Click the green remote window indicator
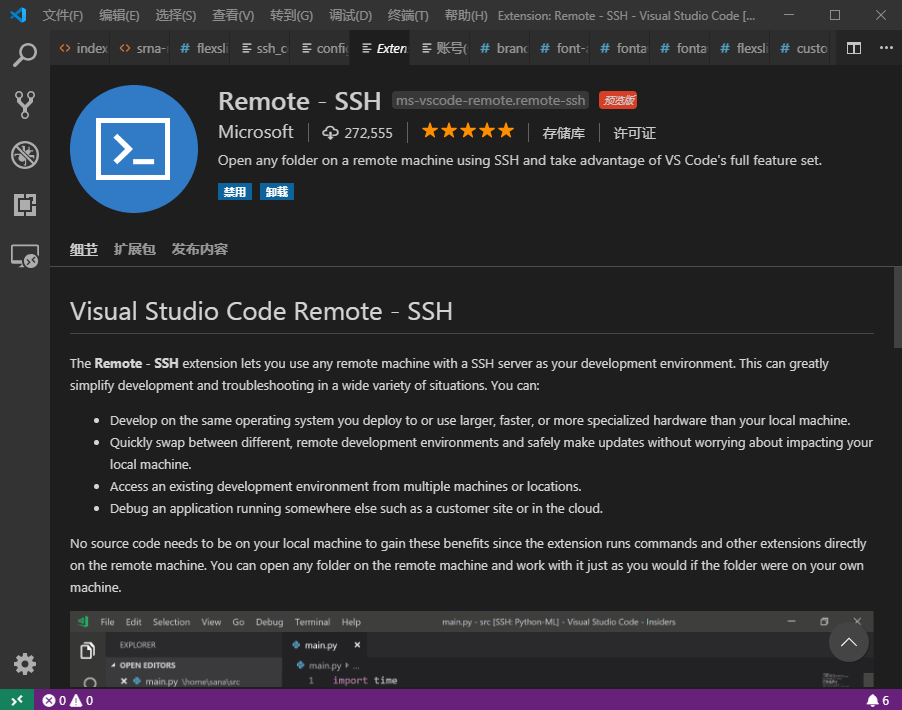Viewport: 902px width, 710px height. 17,700
